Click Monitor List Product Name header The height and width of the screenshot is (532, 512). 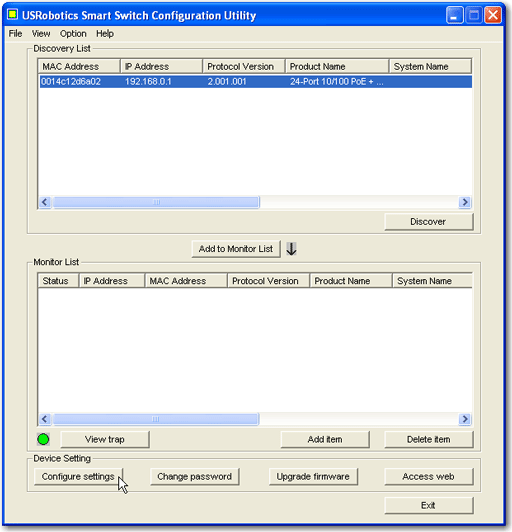351,281
